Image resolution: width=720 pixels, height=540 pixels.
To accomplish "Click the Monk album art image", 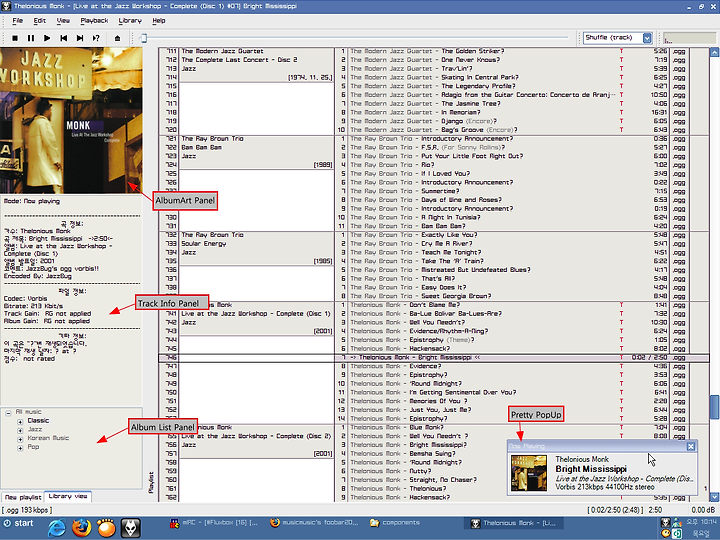I will click(71, 120).
